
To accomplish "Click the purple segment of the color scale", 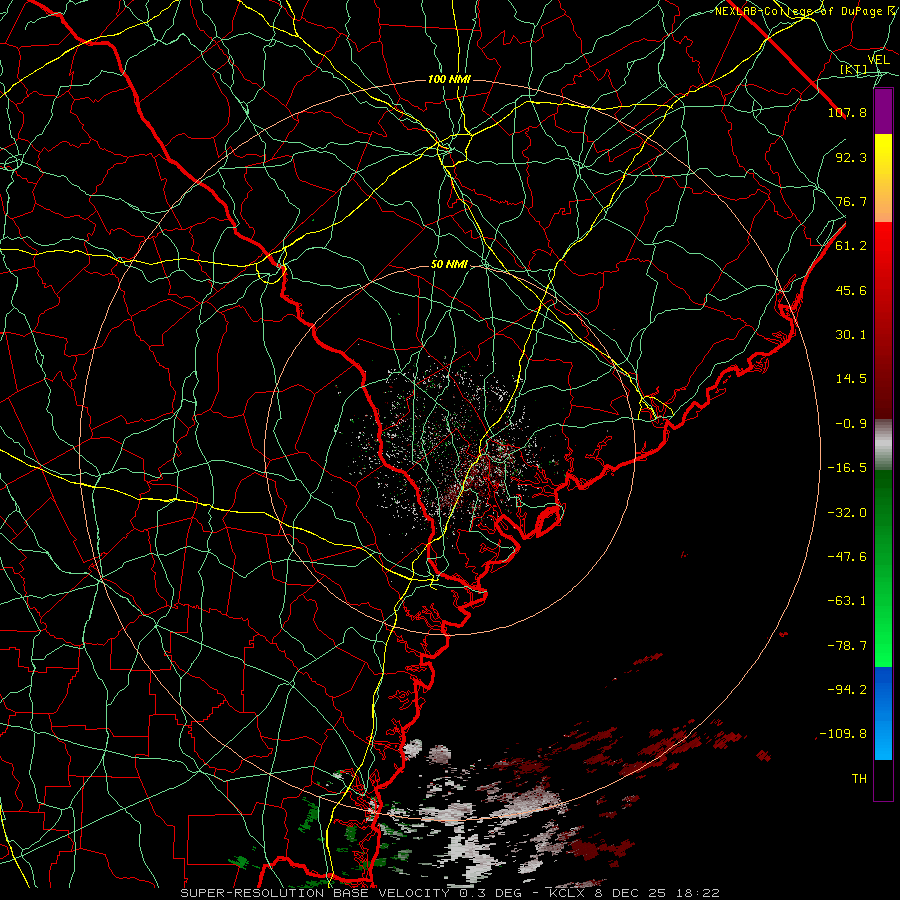I will [883, 112].
